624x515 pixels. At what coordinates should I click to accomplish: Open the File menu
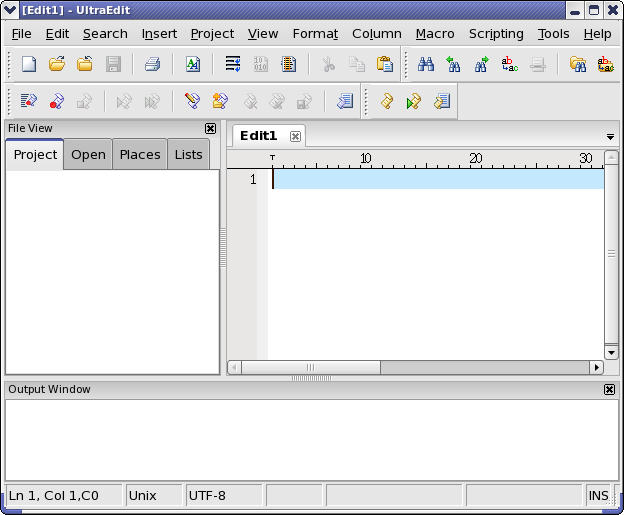(21, 34)
